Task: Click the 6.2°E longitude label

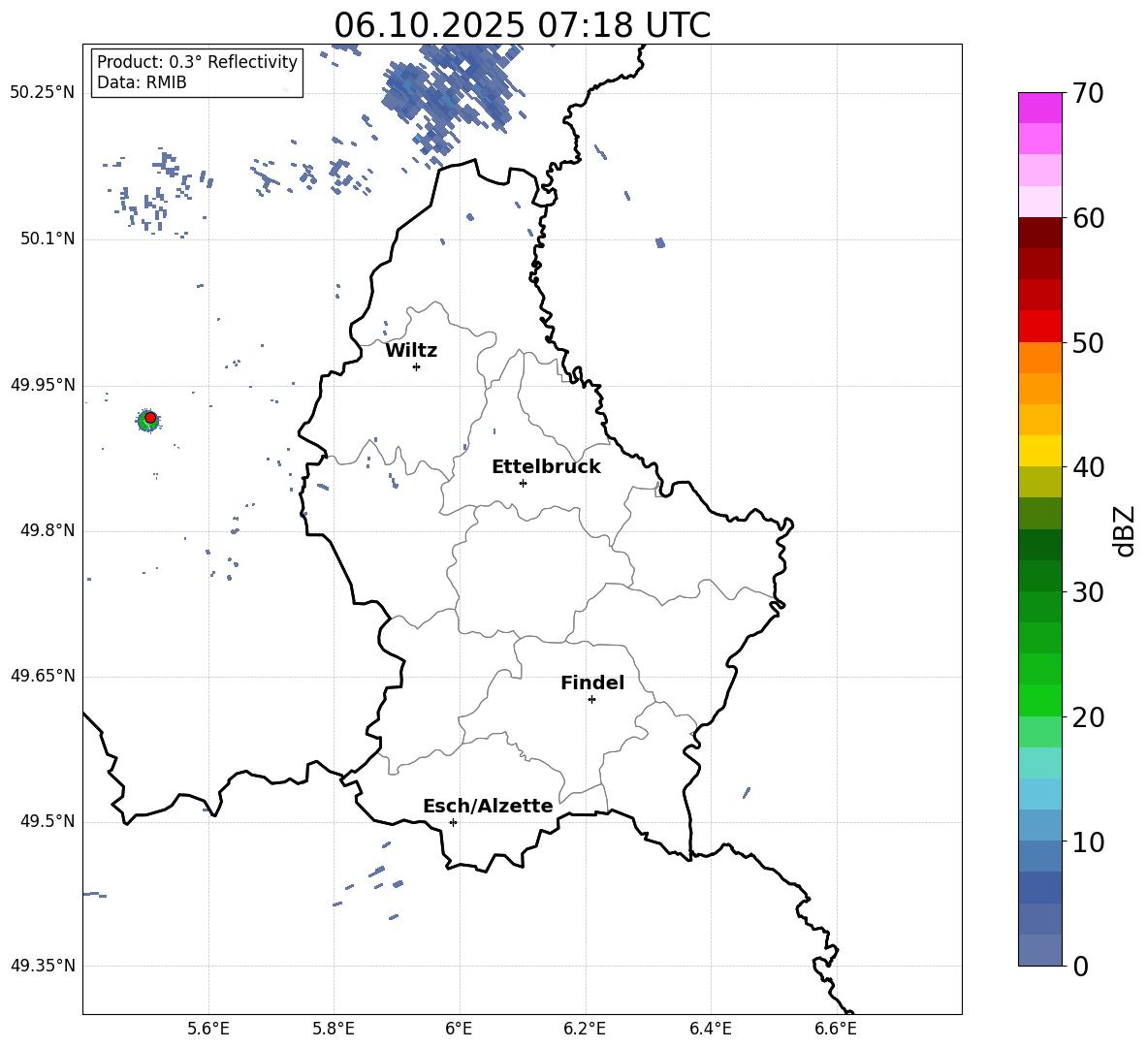Action: 585,1029
